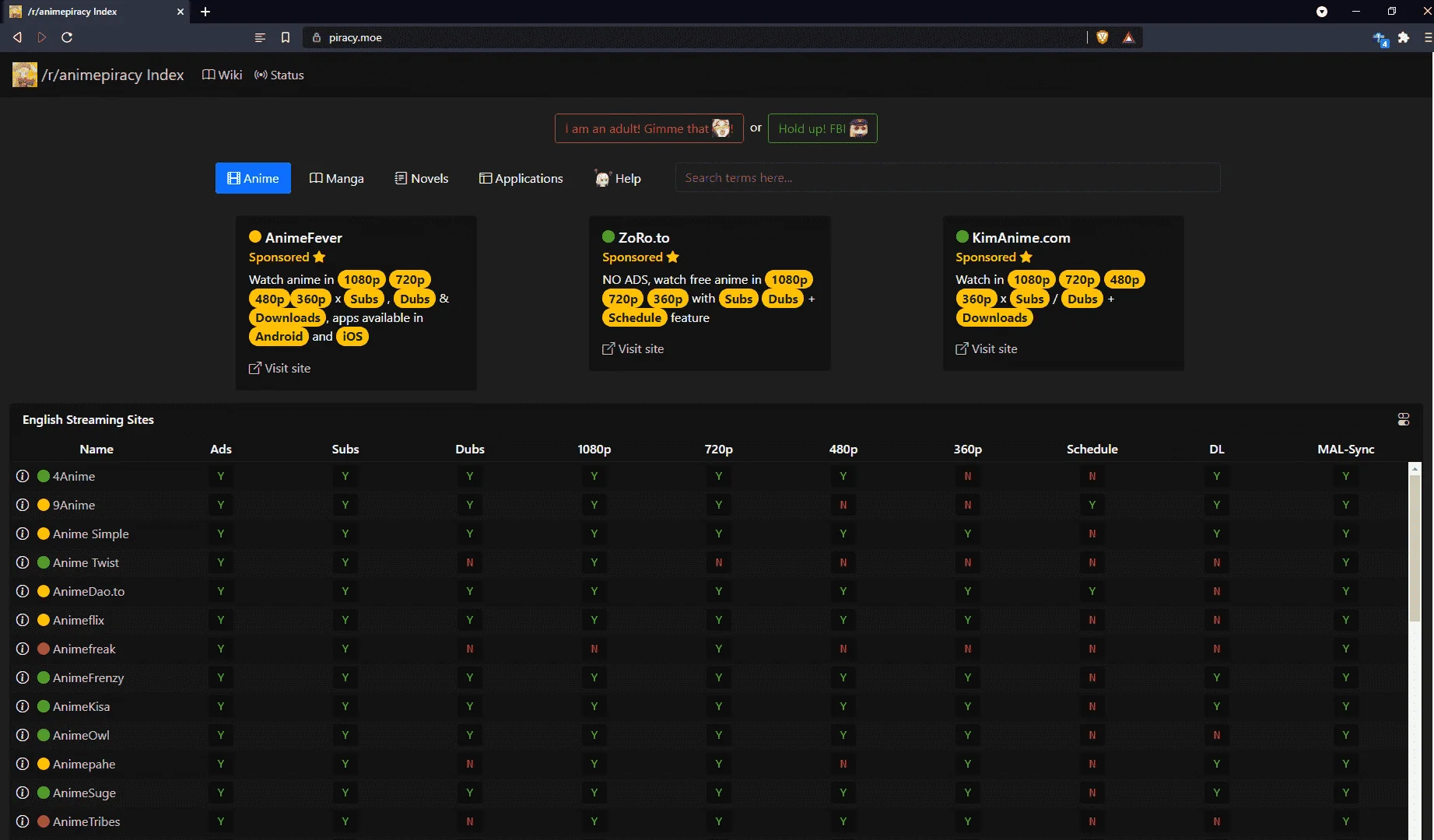Visit site for AnimeFever sponsored card
1434x840 pixels.
(x=279, y=368)
